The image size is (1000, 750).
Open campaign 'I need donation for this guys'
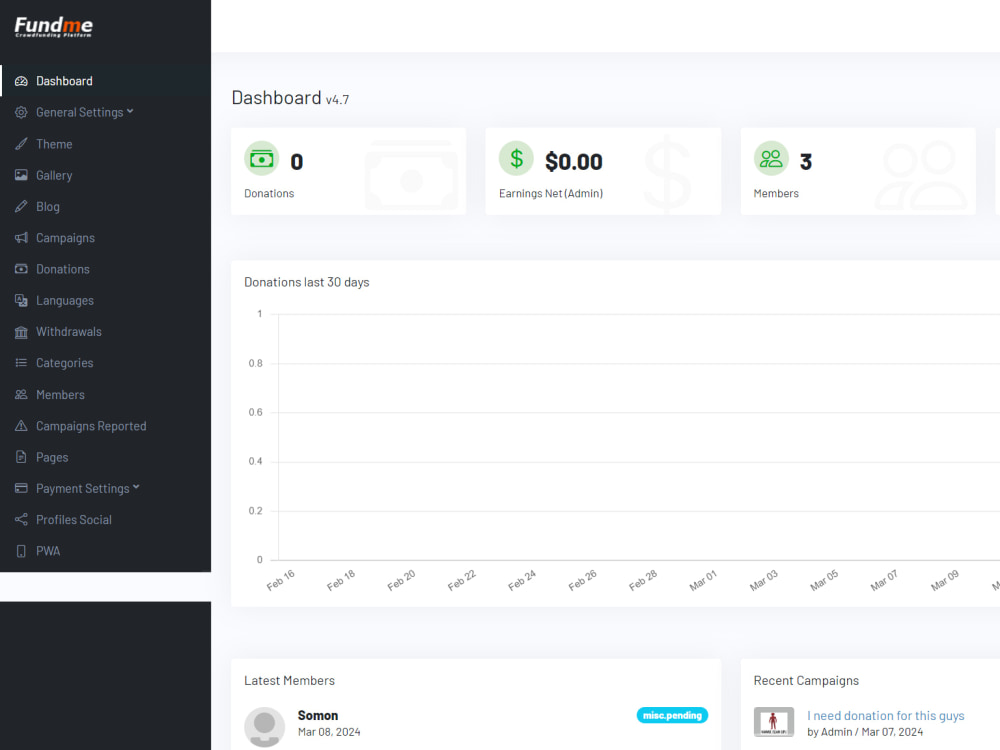point(886,715)
